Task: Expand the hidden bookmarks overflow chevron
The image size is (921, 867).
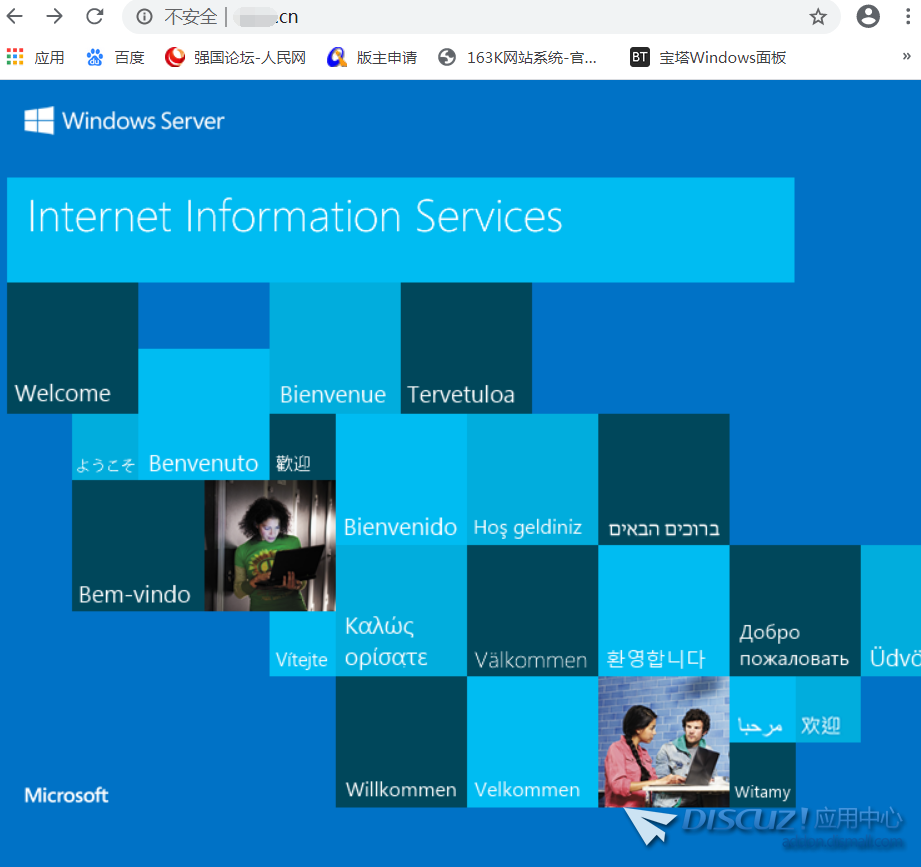Action: pos(906,57)
